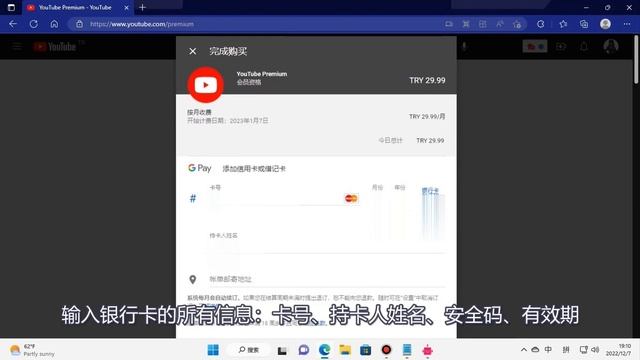
Task: Open the Windows Start menu
Action: [213, 350]
